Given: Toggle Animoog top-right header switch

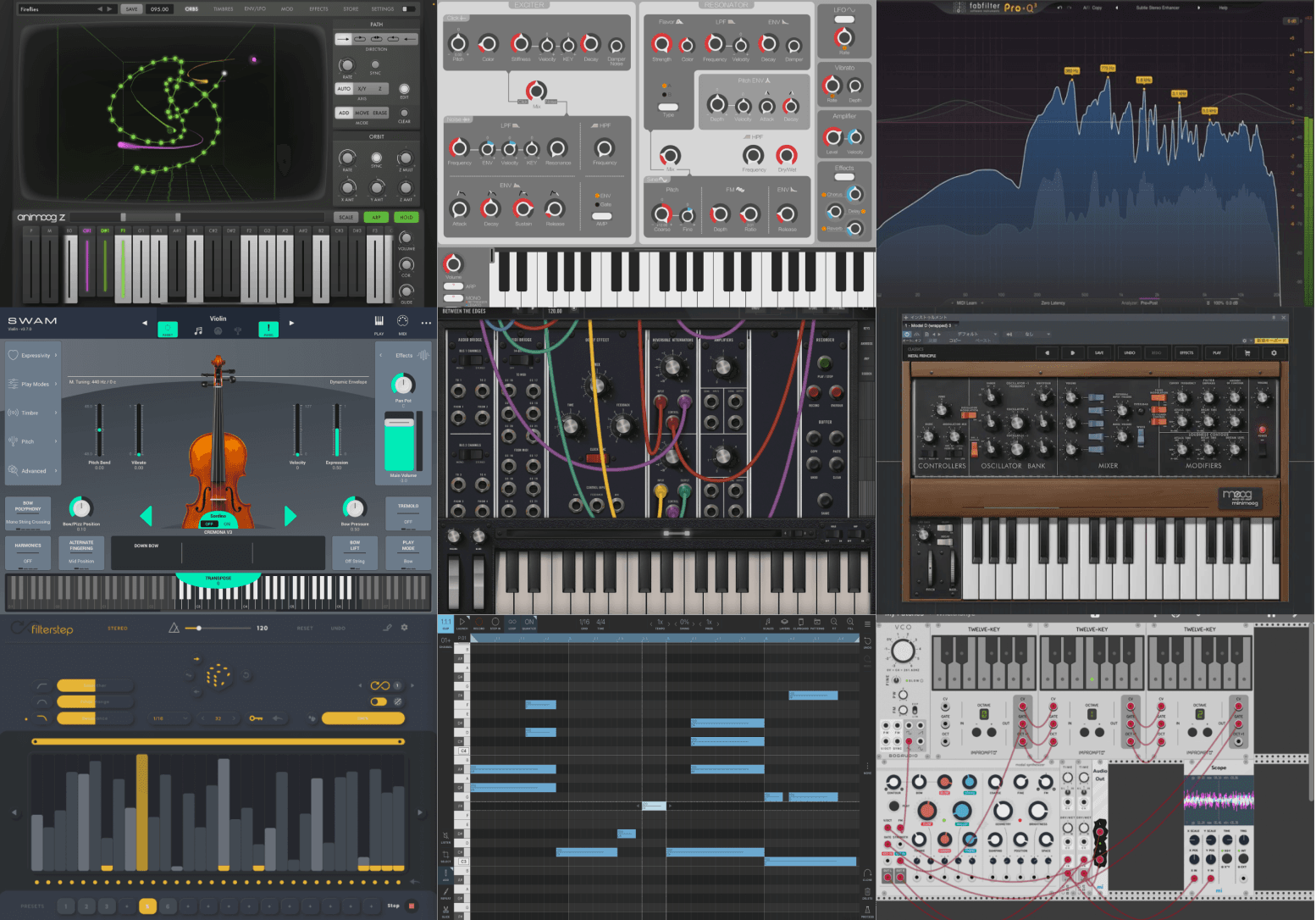Looking at the screenshot, I should 407,8.
